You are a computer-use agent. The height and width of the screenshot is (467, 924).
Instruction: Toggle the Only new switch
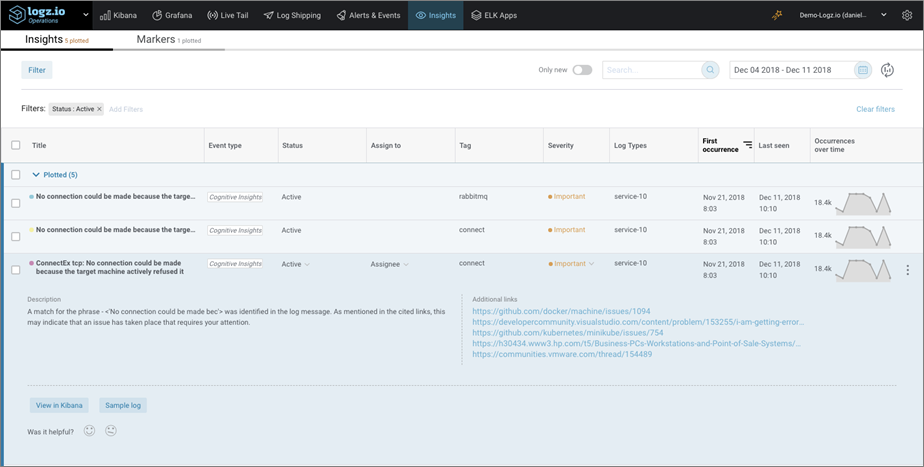point(582,70)
